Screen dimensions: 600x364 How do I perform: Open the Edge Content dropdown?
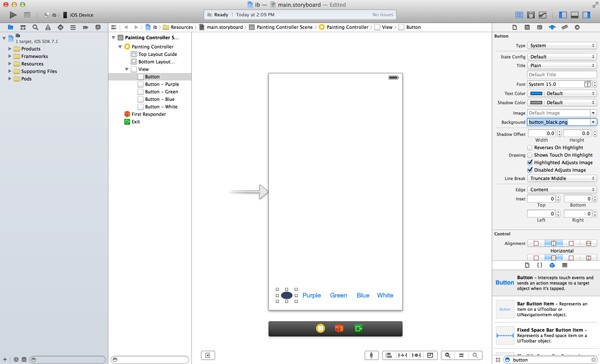[562, 189]
